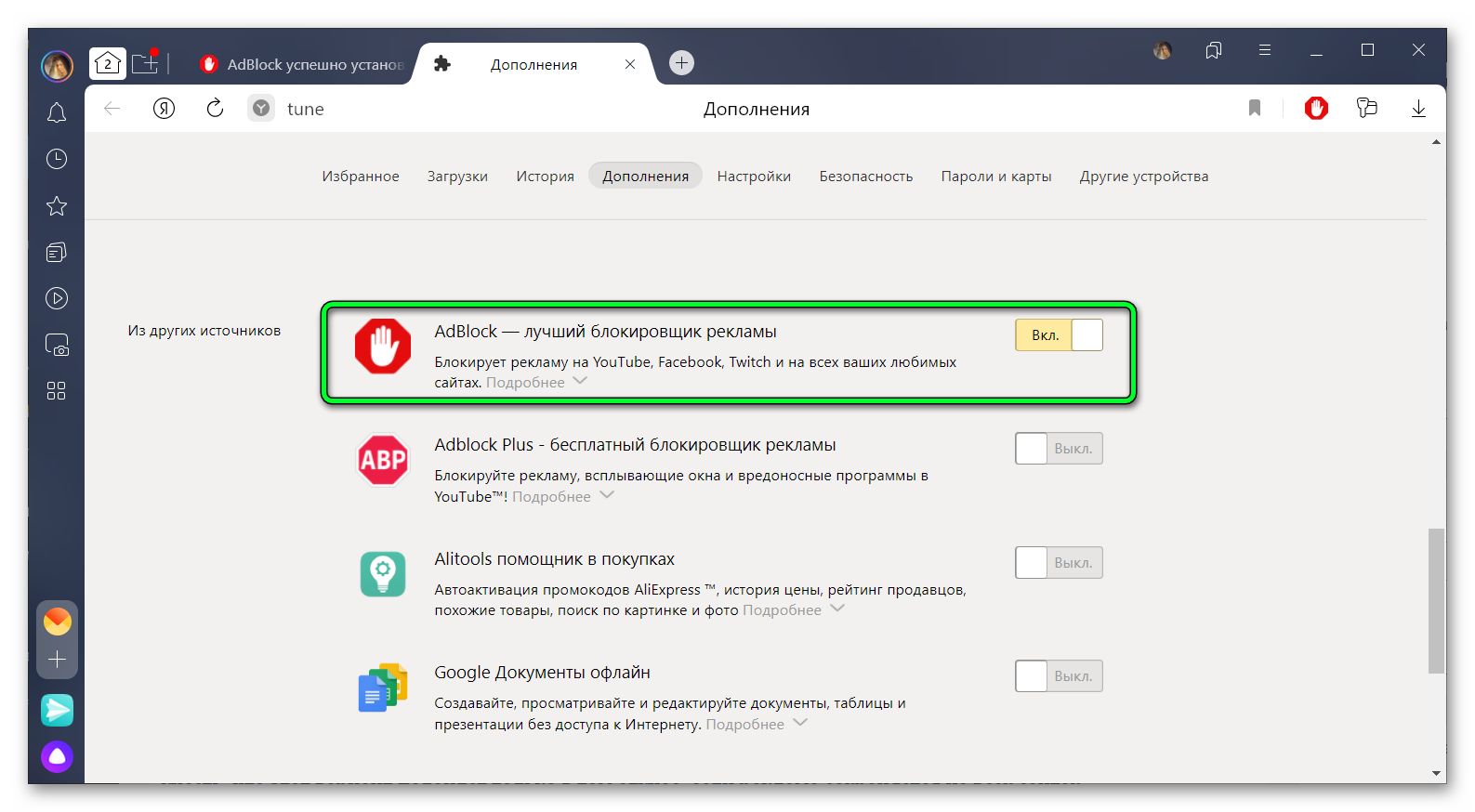This screenshot has height=812, width=1475.
Task: Click the Adblock Plus ABP logo
Action: [383, 460]
